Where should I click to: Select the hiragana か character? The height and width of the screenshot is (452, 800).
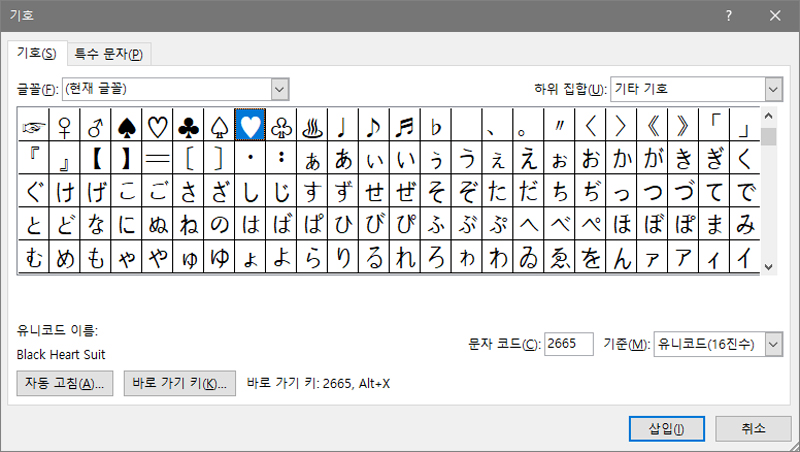pos(621,158)
